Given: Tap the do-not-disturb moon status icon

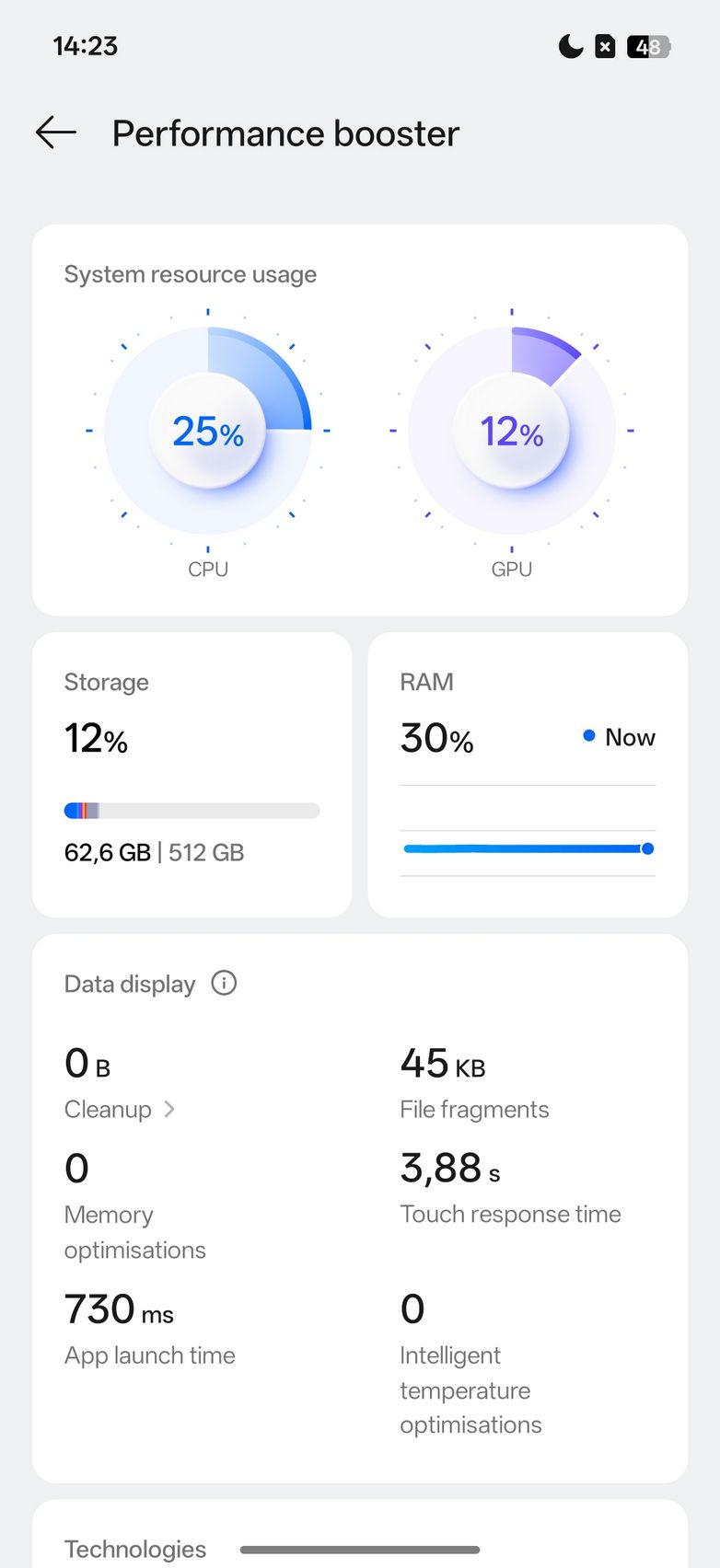Looking at the screenshot, I should point(571,46).
